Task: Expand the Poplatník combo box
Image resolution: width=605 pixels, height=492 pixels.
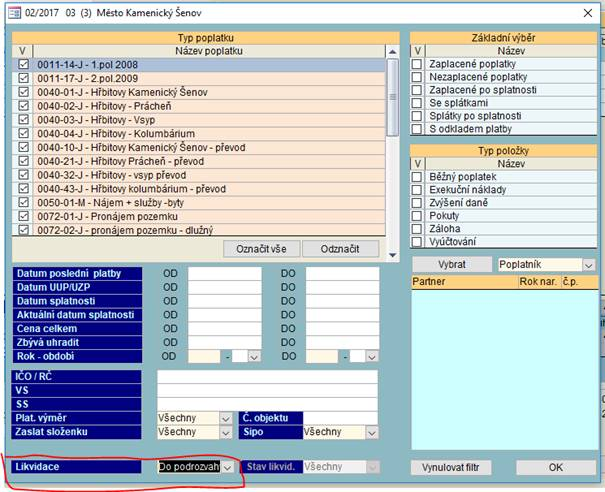Action: pos(587,265)
